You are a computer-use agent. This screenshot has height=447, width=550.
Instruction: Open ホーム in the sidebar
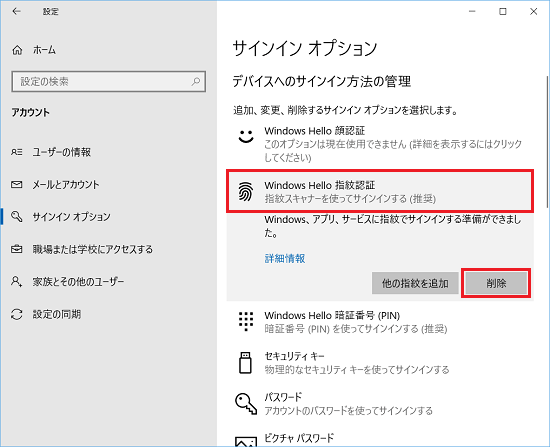(x=45, y=50)
